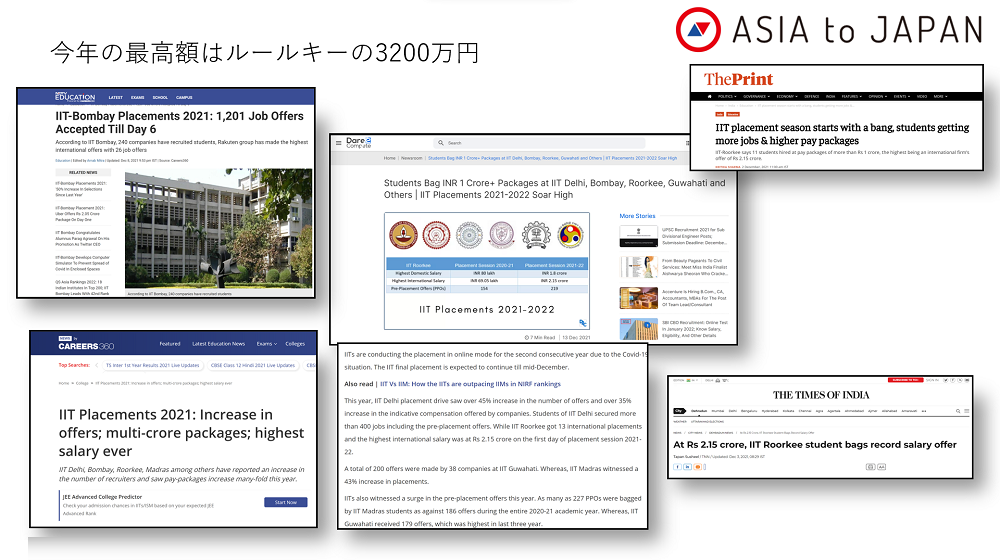Open DEFENCE section on ThePrint
Image resolution: width=1000 pixels, height=560 pixels.
click(x=812, y=96)
